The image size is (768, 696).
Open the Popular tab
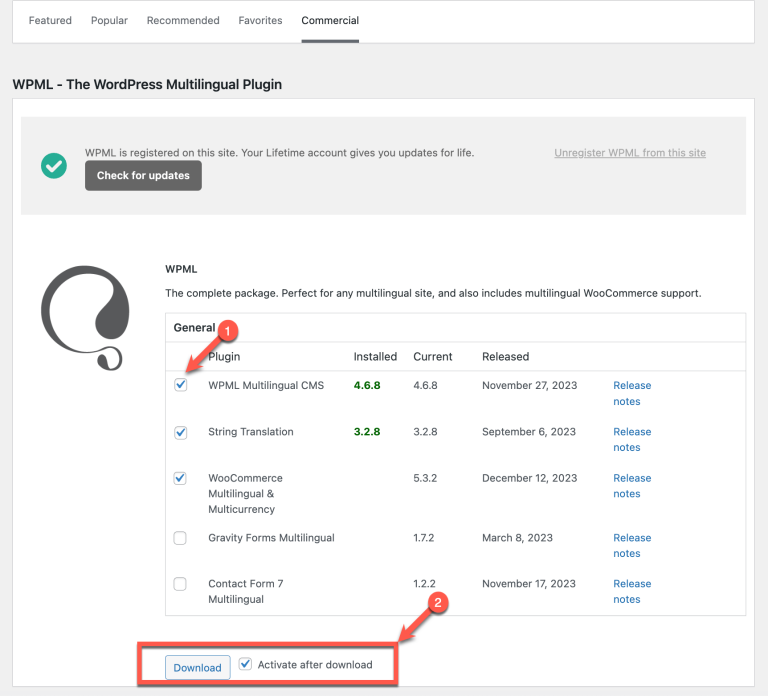coord(109,20)
